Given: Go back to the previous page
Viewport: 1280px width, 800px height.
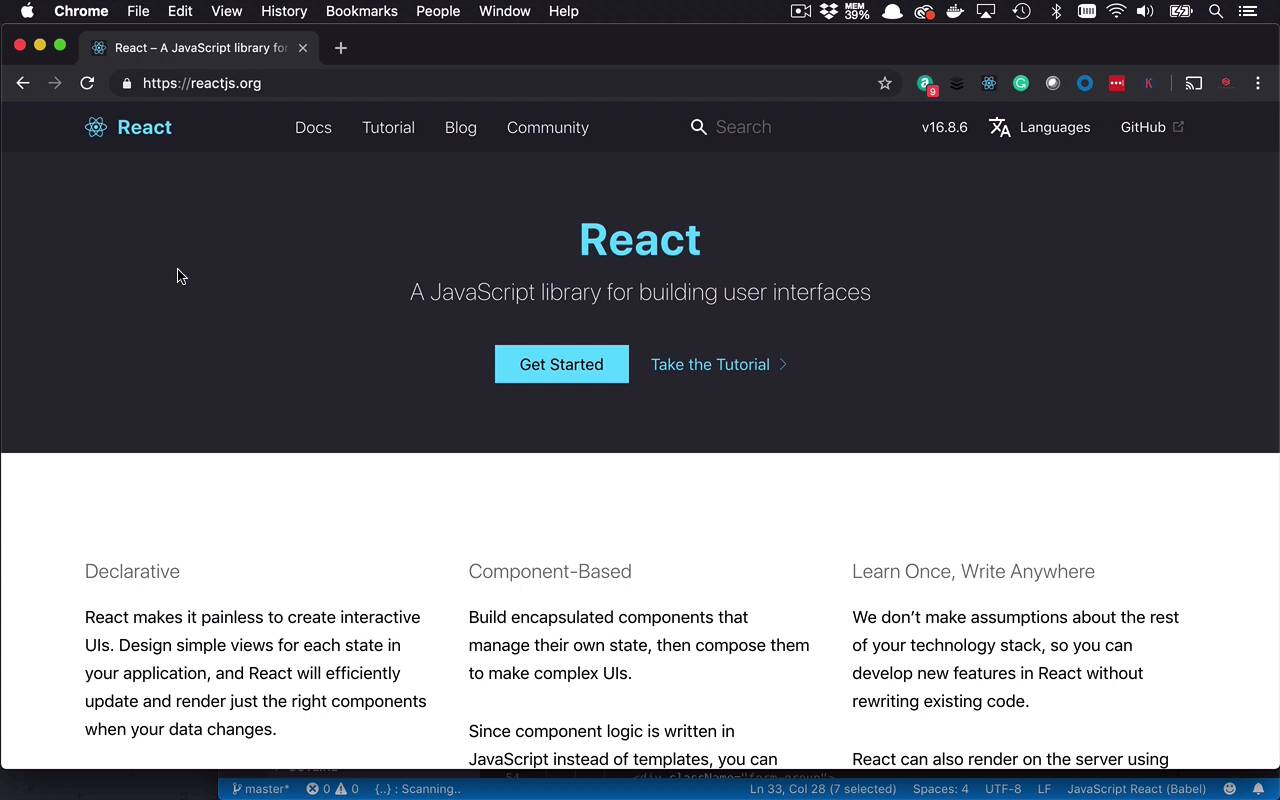Looking at the screenshot, I should (23, 83).
